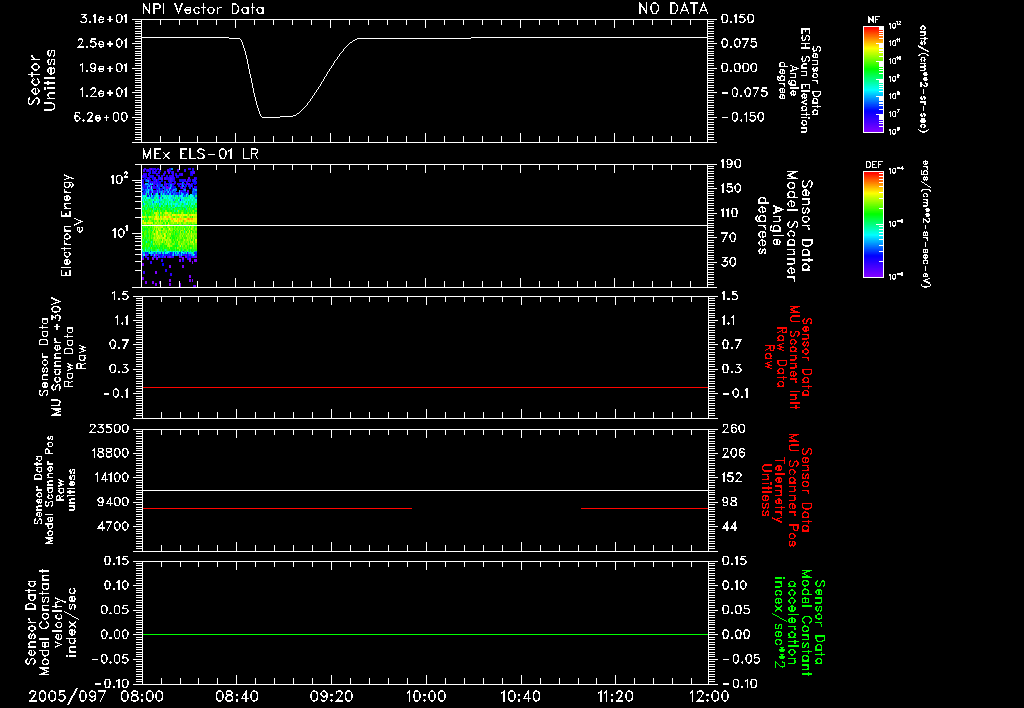Click the '10:40' time axis label

coord(520,697)
